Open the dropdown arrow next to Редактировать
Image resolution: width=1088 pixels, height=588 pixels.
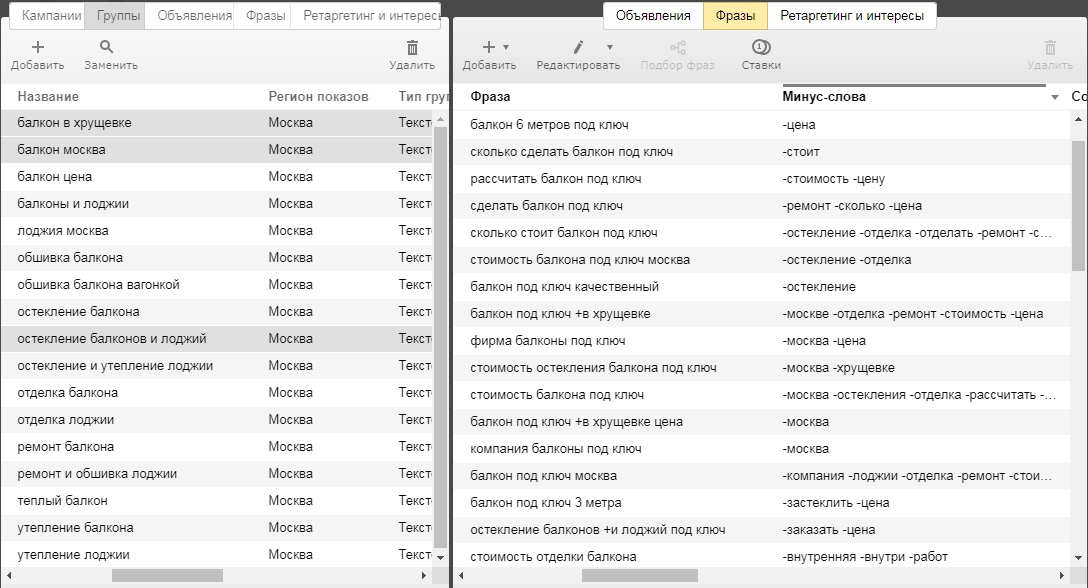pyautogui.click(x=610, y=47)
